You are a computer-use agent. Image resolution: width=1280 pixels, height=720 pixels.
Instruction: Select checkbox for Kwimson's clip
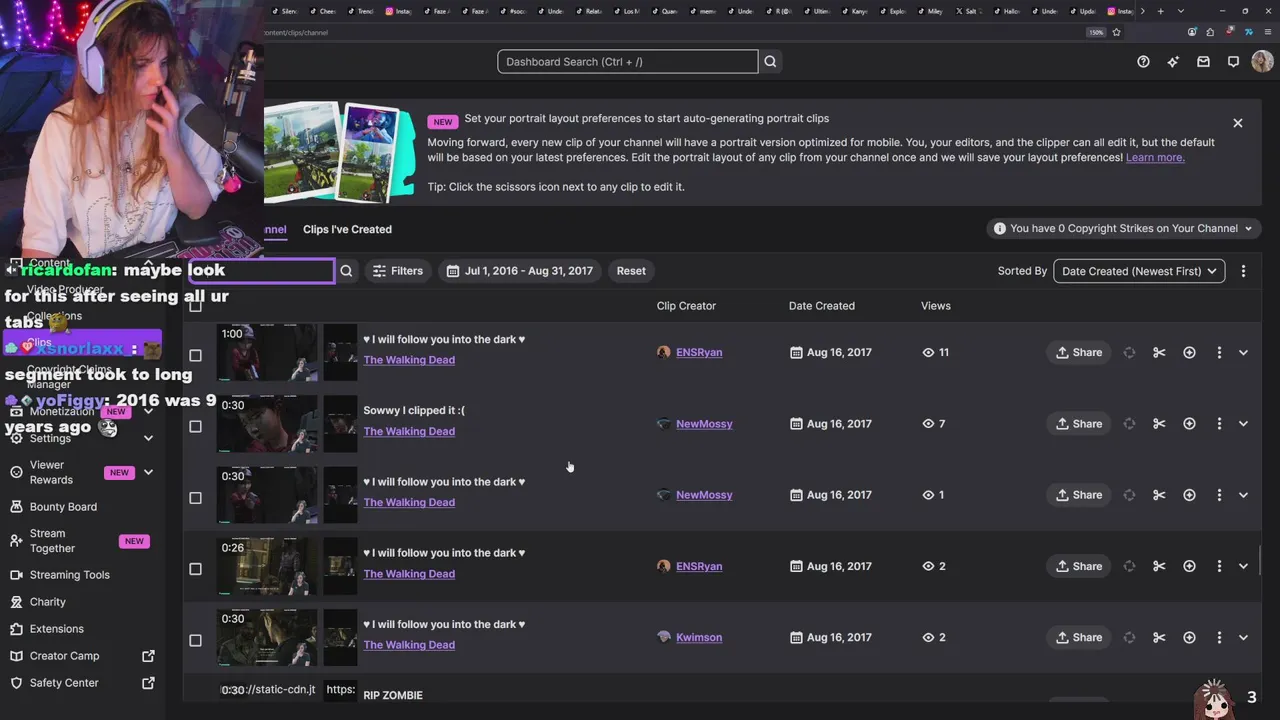coord(195,640)
